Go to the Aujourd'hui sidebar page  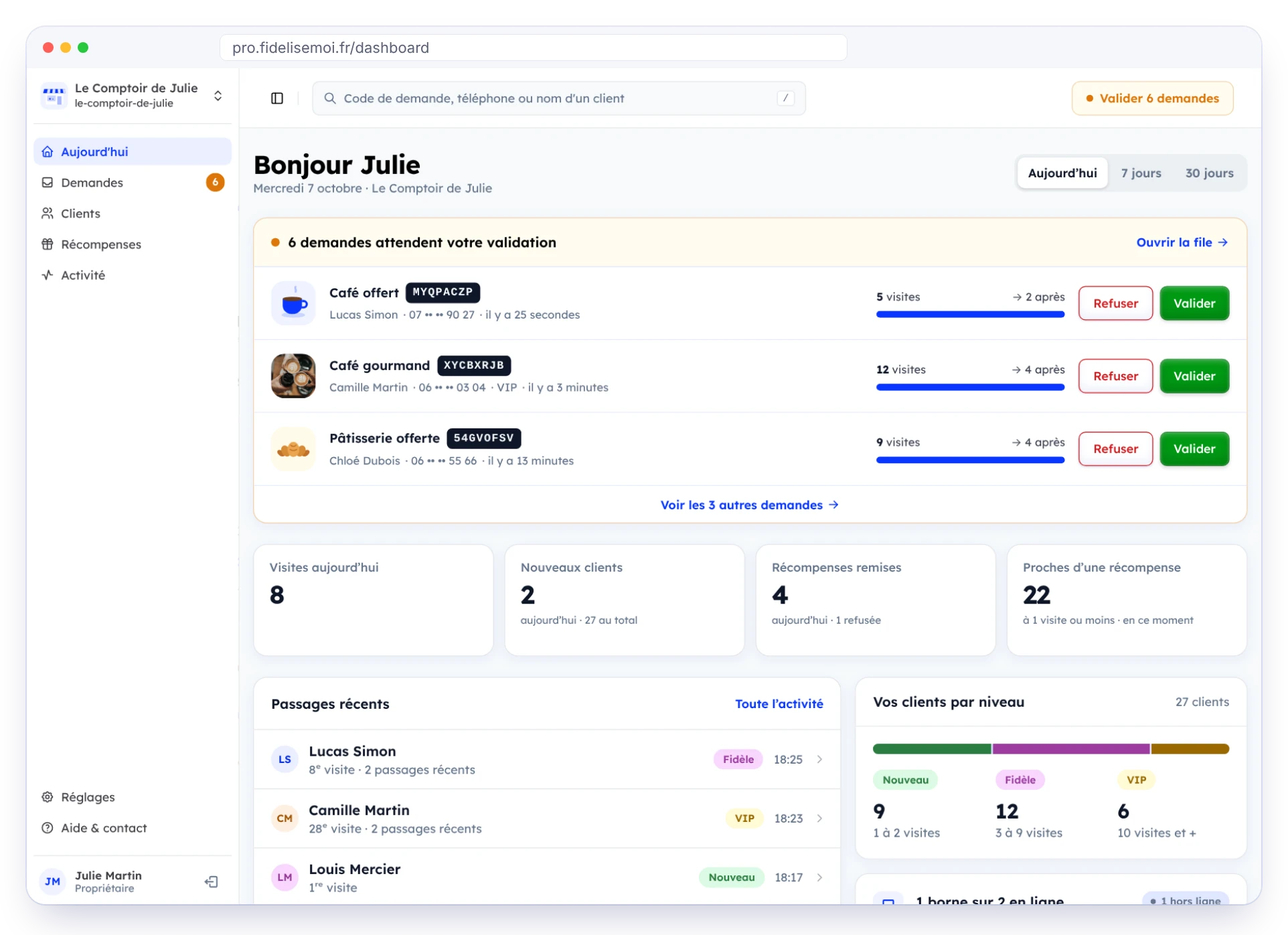[133, 152]
